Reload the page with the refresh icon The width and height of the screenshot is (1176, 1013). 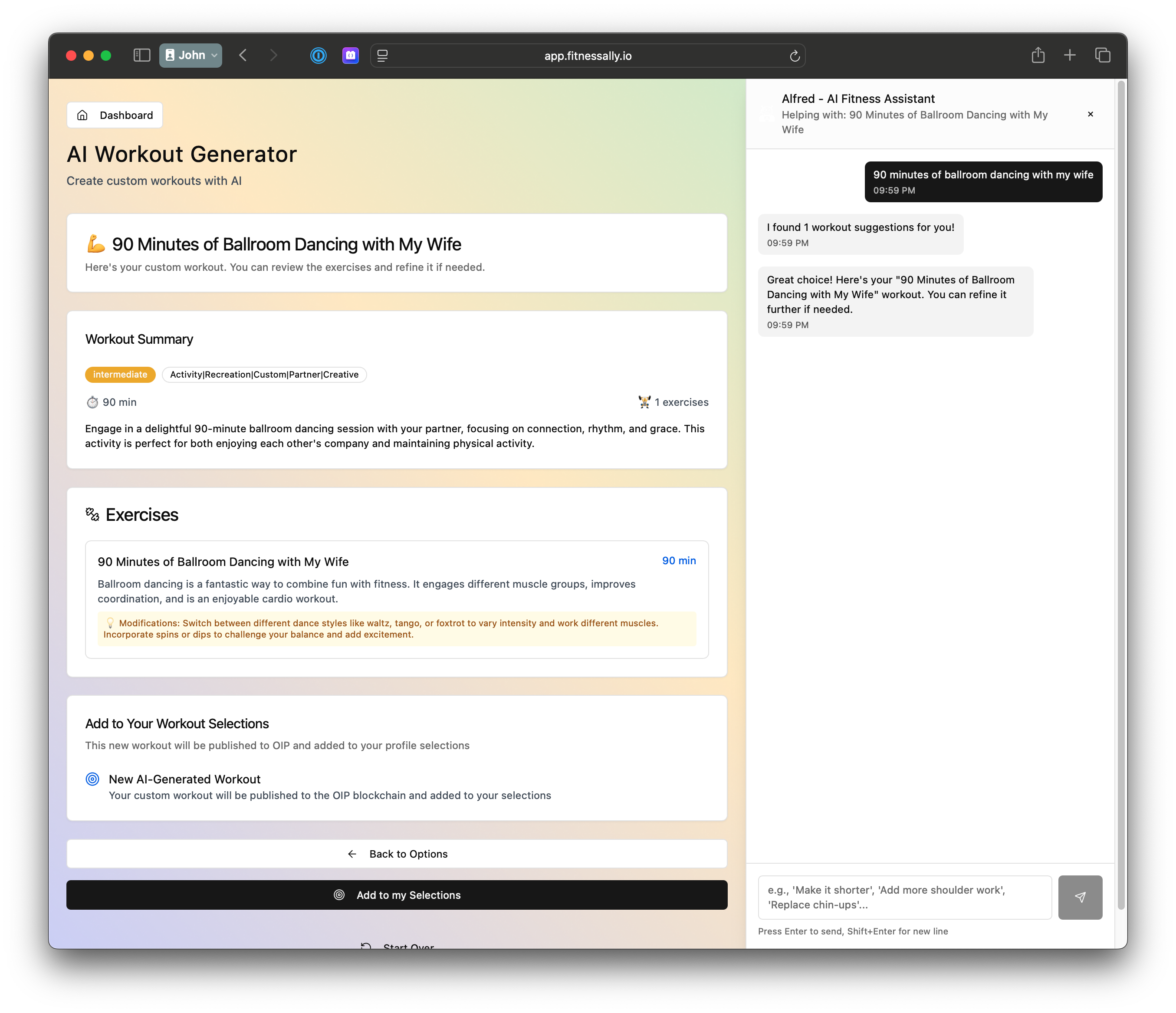794,56
